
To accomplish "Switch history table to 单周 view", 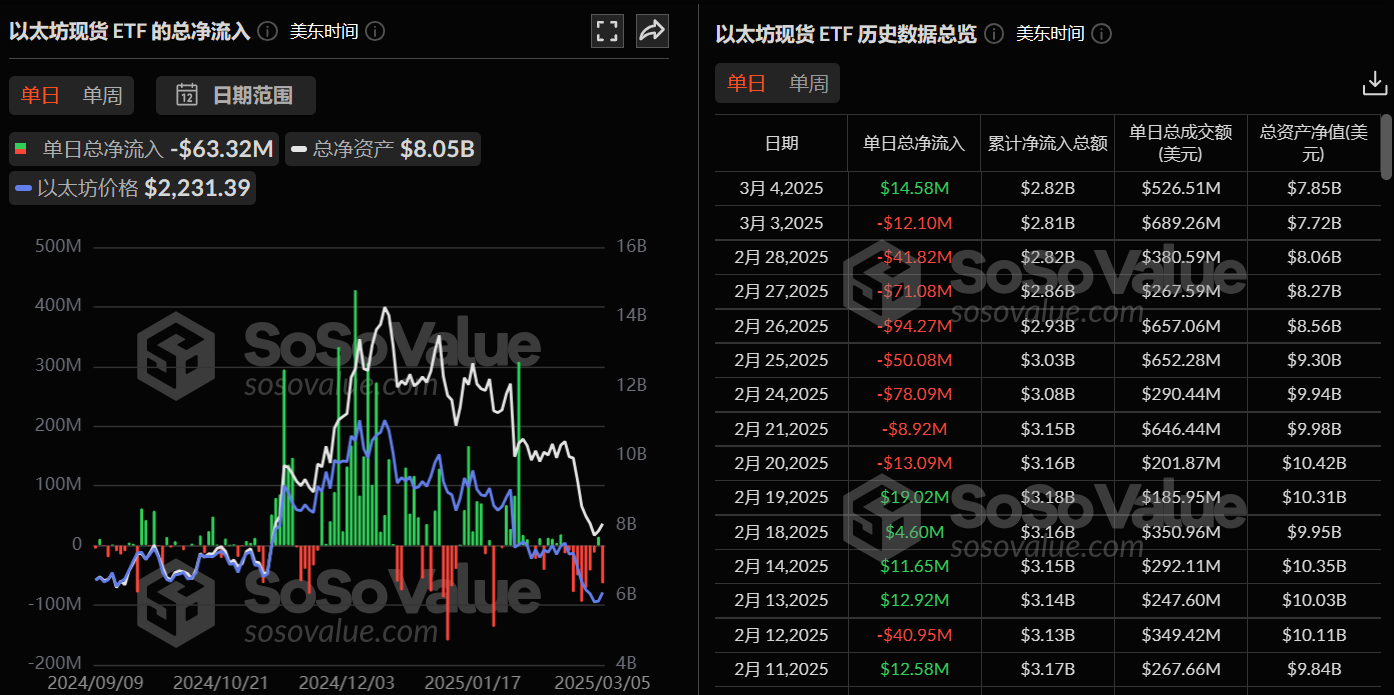I will (809, 83).
